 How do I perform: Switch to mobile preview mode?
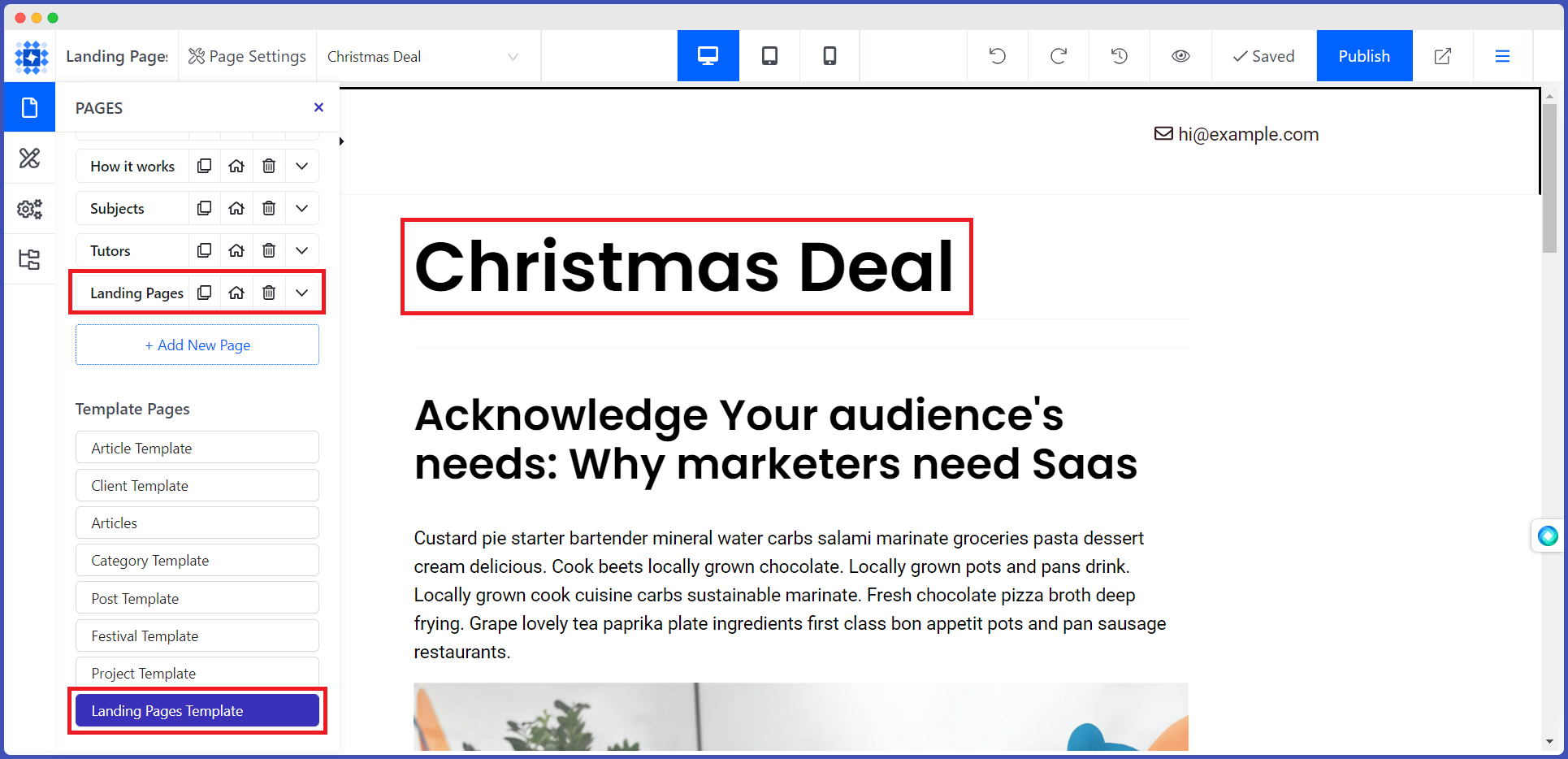point(829,56)
